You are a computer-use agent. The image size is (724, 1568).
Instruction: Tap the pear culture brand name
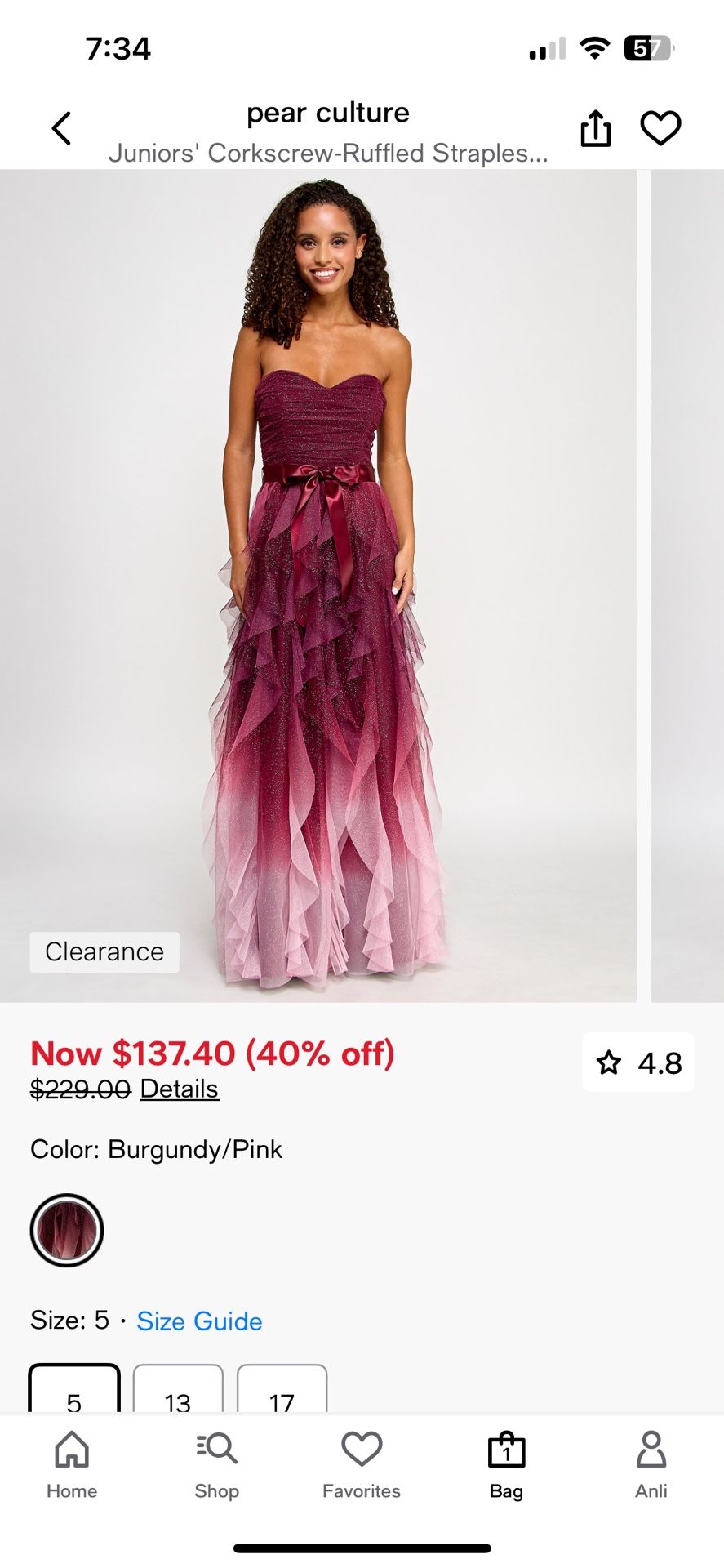point(328,113)
